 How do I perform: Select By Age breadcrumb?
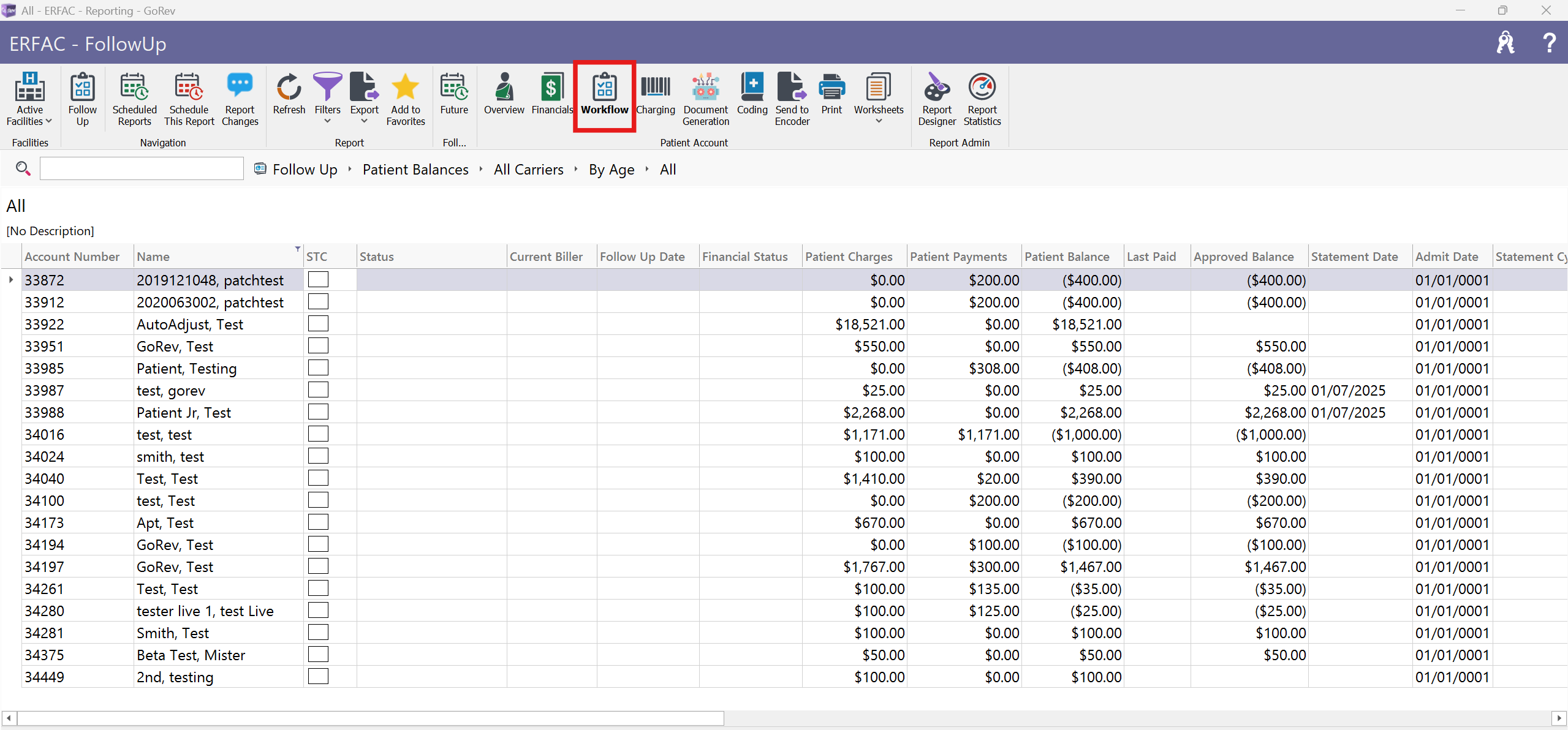pyautogui.click(x=611, y=170)
